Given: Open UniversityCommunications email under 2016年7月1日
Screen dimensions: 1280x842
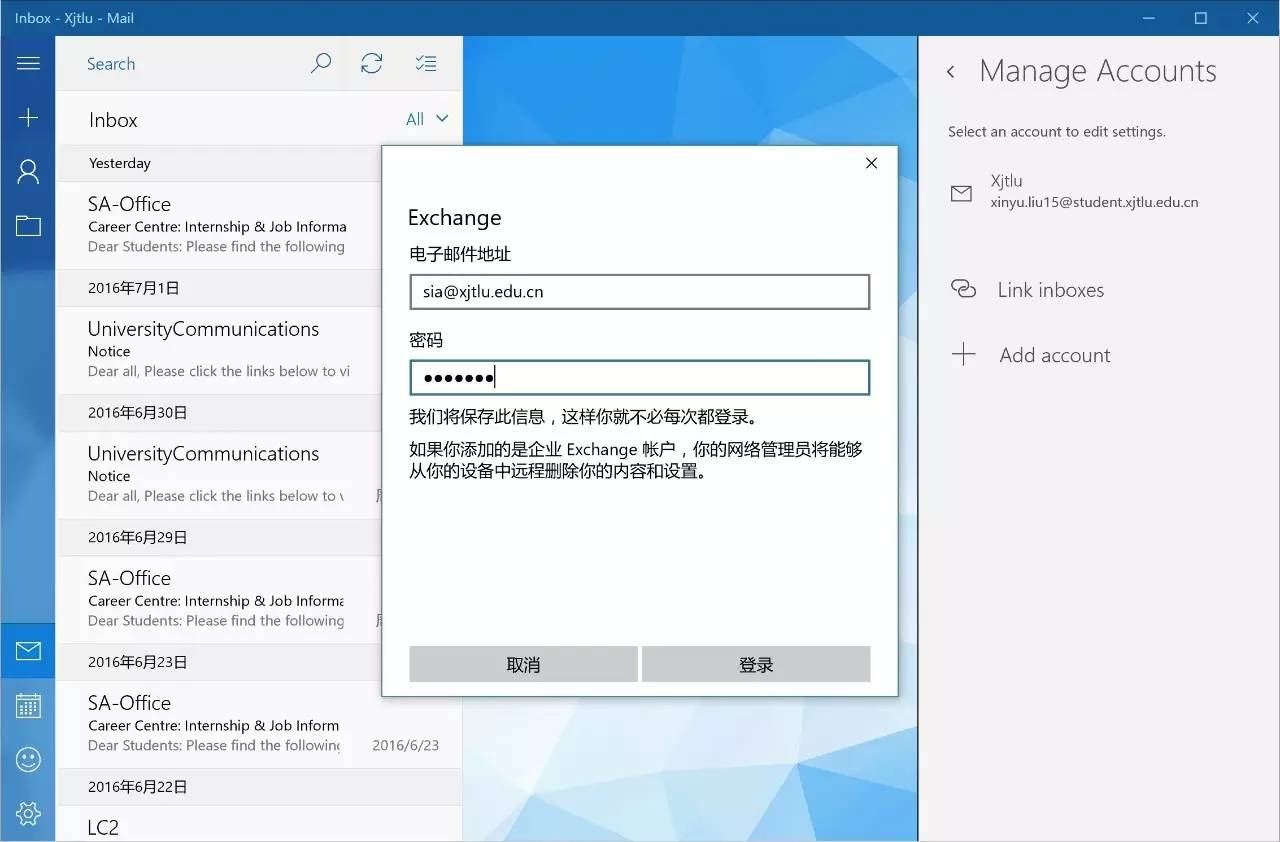Looking at the screenshot, I should click(x=220, y=350).
